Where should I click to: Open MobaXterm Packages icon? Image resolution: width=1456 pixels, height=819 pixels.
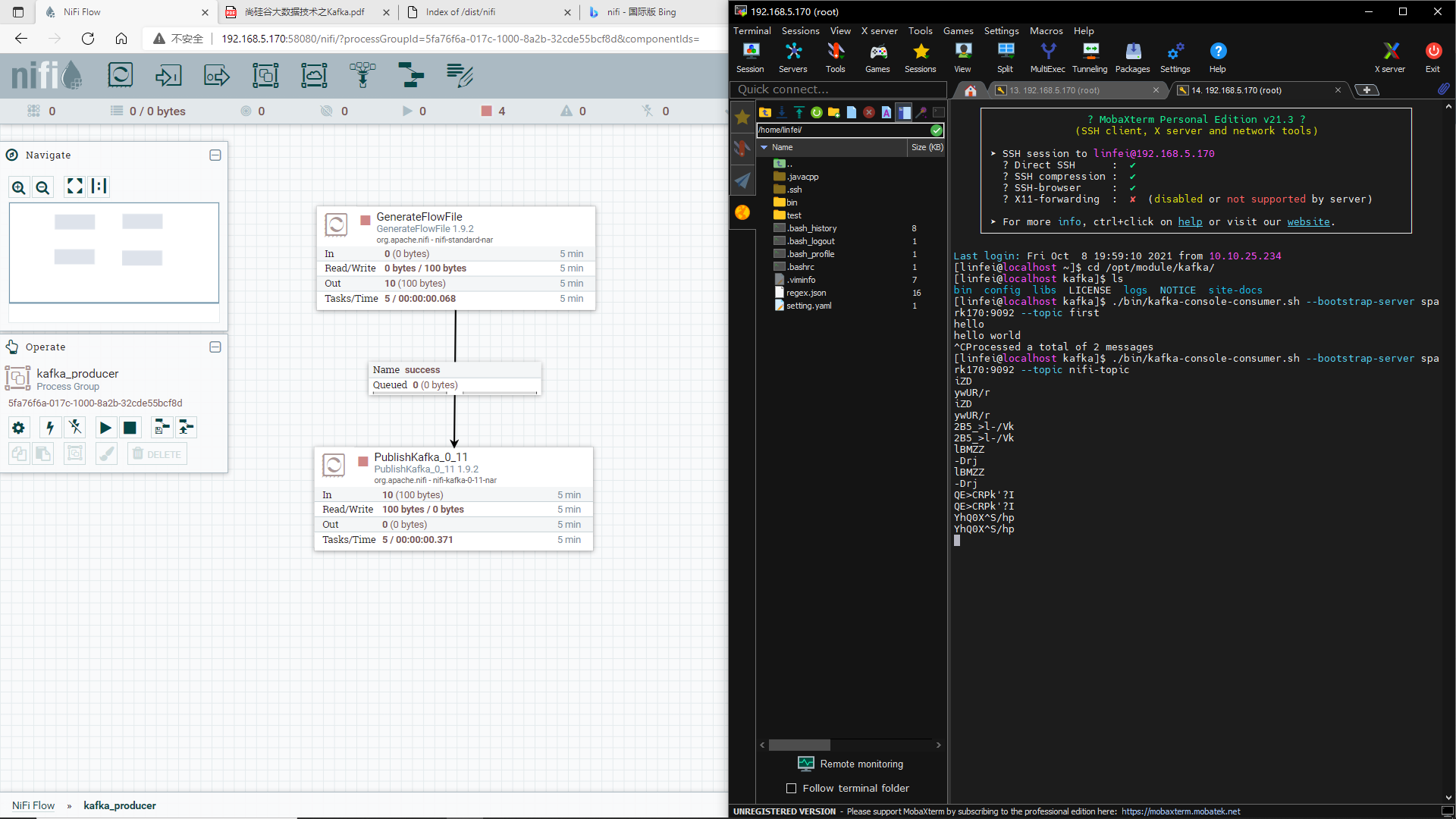click(1133, 58)
